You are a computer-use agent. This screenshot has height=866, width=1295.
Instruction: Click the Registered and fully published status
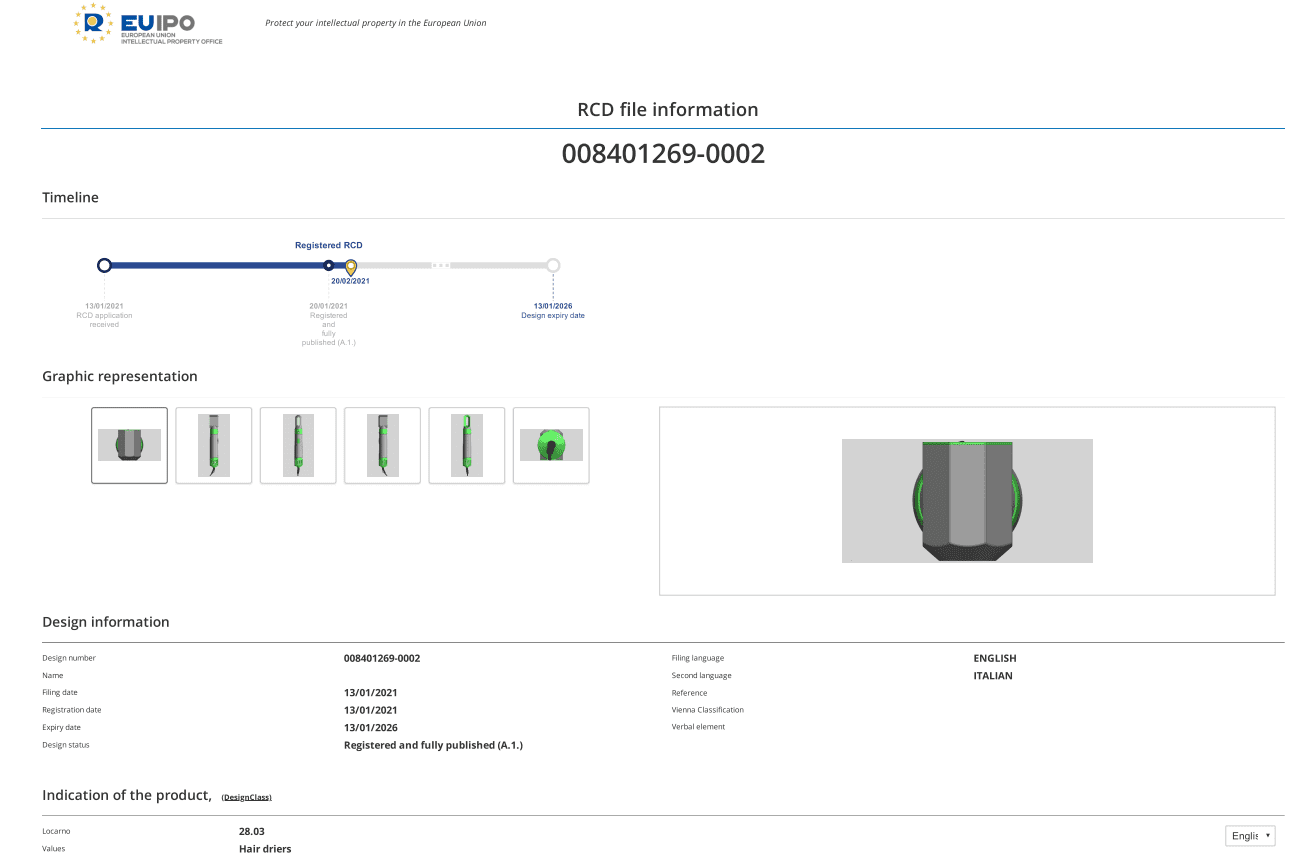coord(433,745)
